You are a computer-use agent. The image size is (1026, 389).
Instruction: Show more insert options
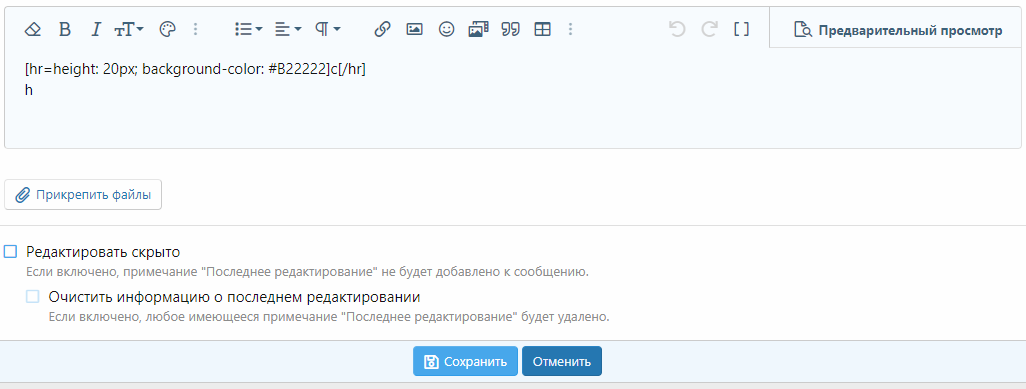coord(571,29)
